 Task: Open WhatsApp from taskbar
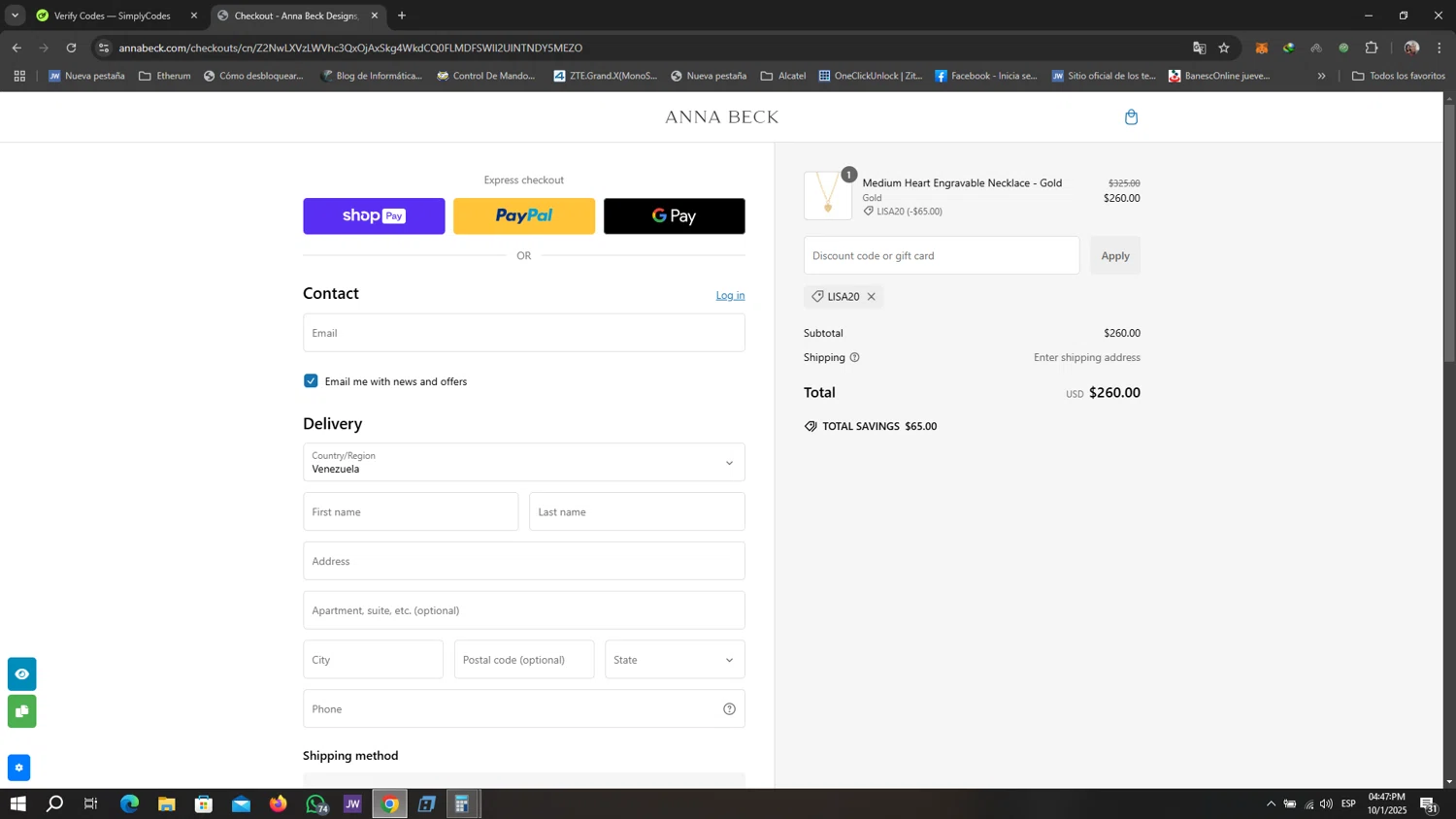315,804
